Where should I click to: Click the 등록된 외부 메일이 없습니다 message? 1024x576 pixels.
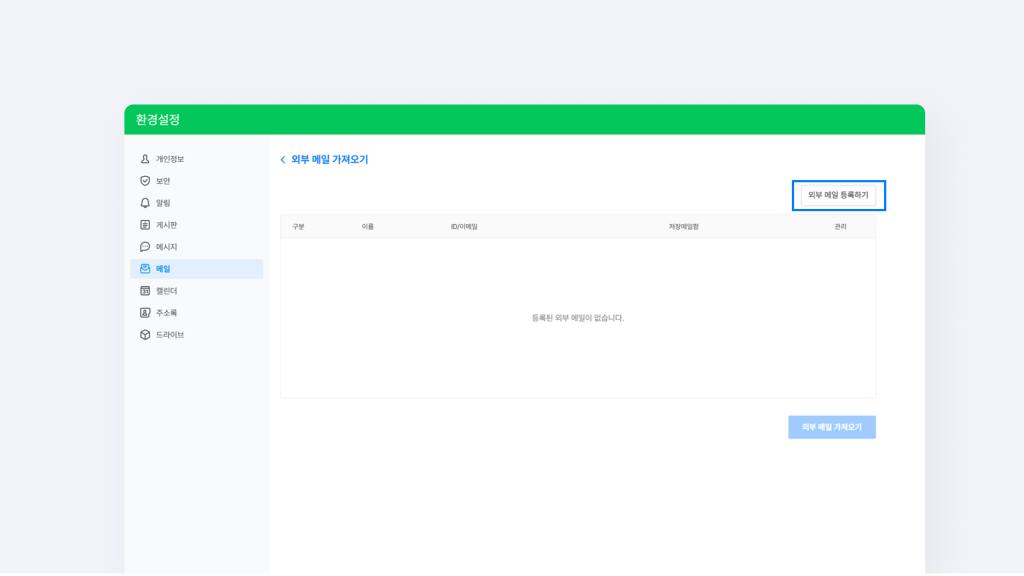pyautogui.click(x=578, y=318)
